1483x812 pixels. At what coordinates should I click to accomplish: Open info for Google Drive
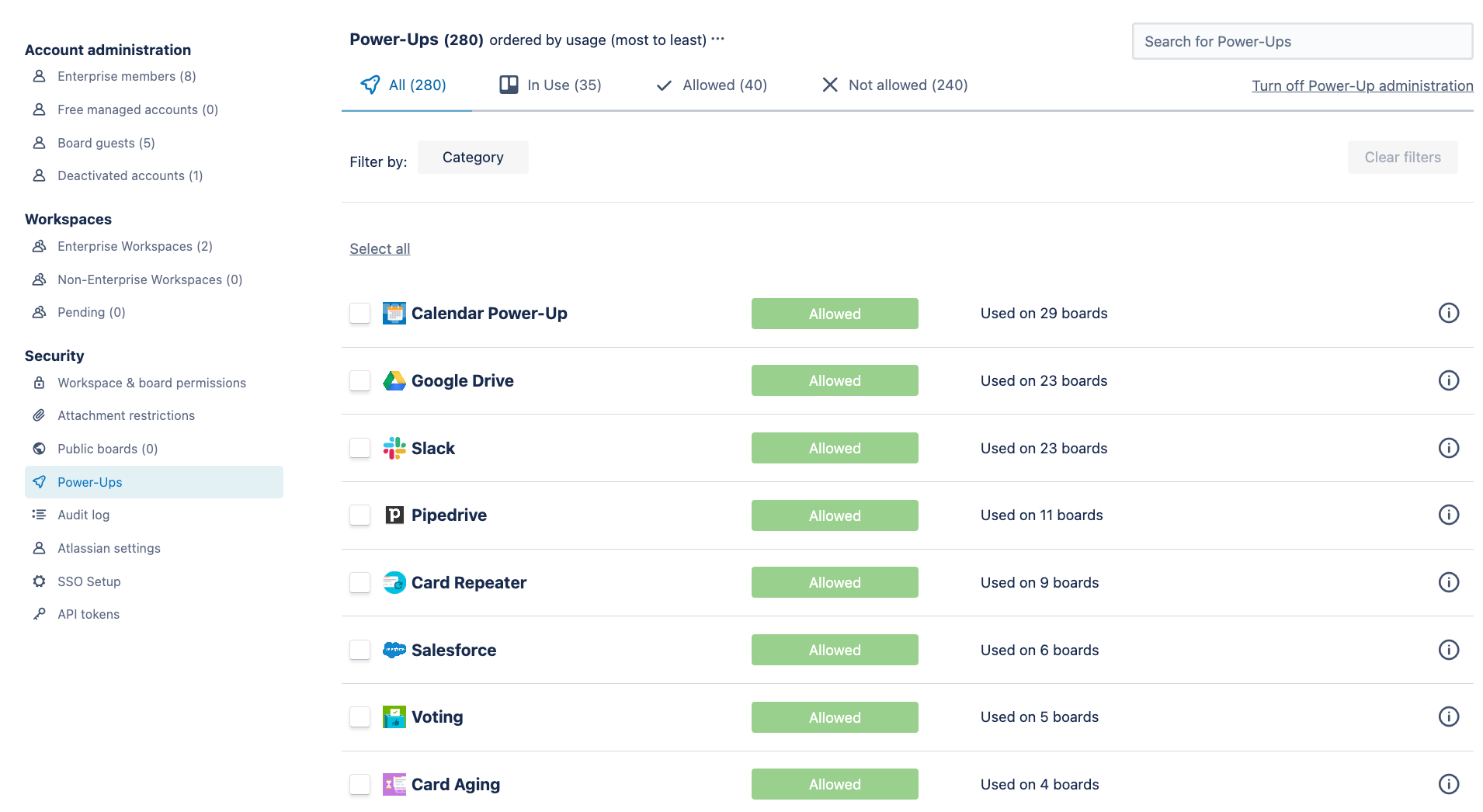1449,380
